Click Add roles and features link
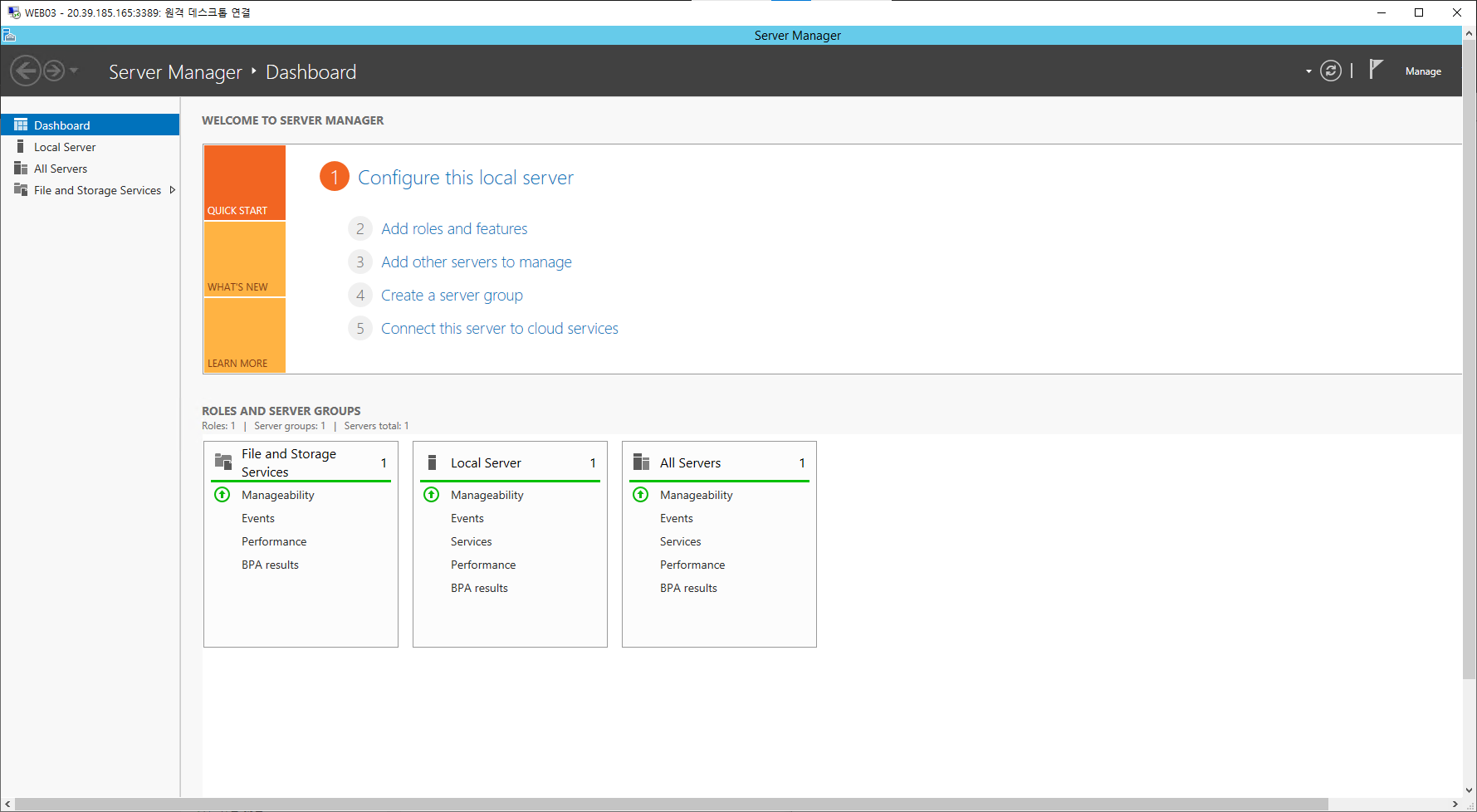Image resolution: width=1477 pixels, height=812 pixels. tap(454, 228)
